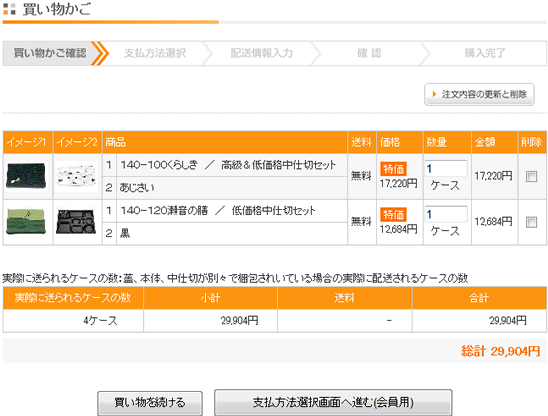Click the green 瀬音の膳 product thumbnail
Screen dimensions: 548x416
tap(26, 222)
